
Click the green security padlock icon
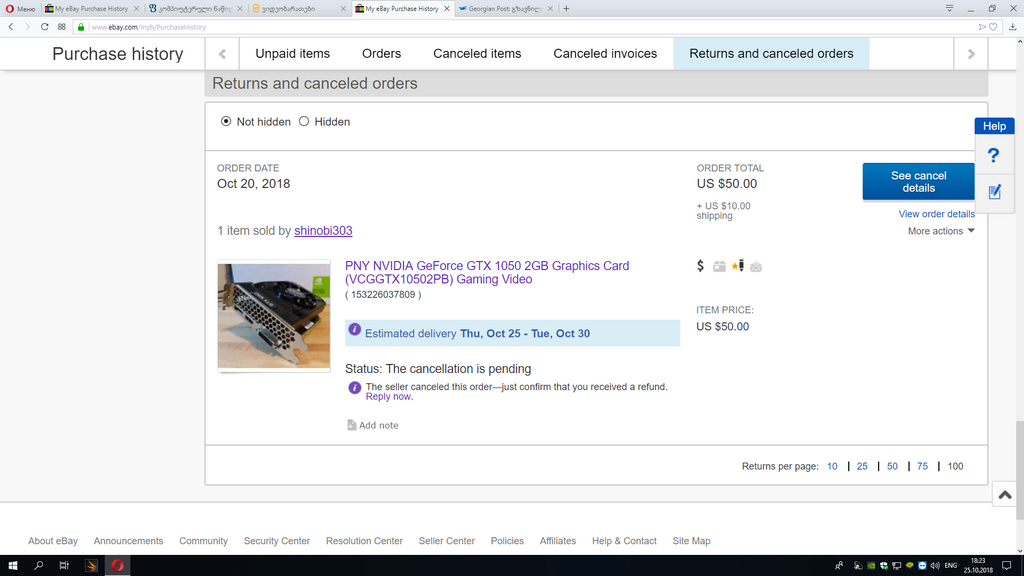(x=81, y=27)
